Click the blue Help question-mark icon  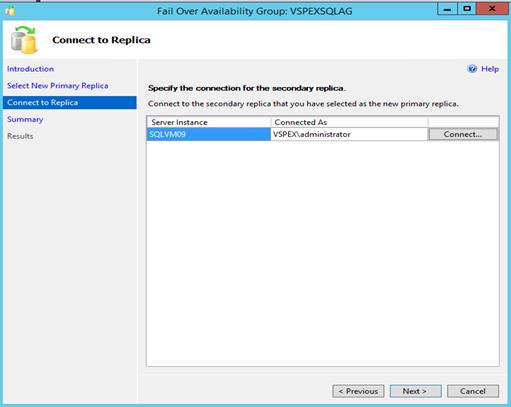pyautogui.click(x=472, y=69)
